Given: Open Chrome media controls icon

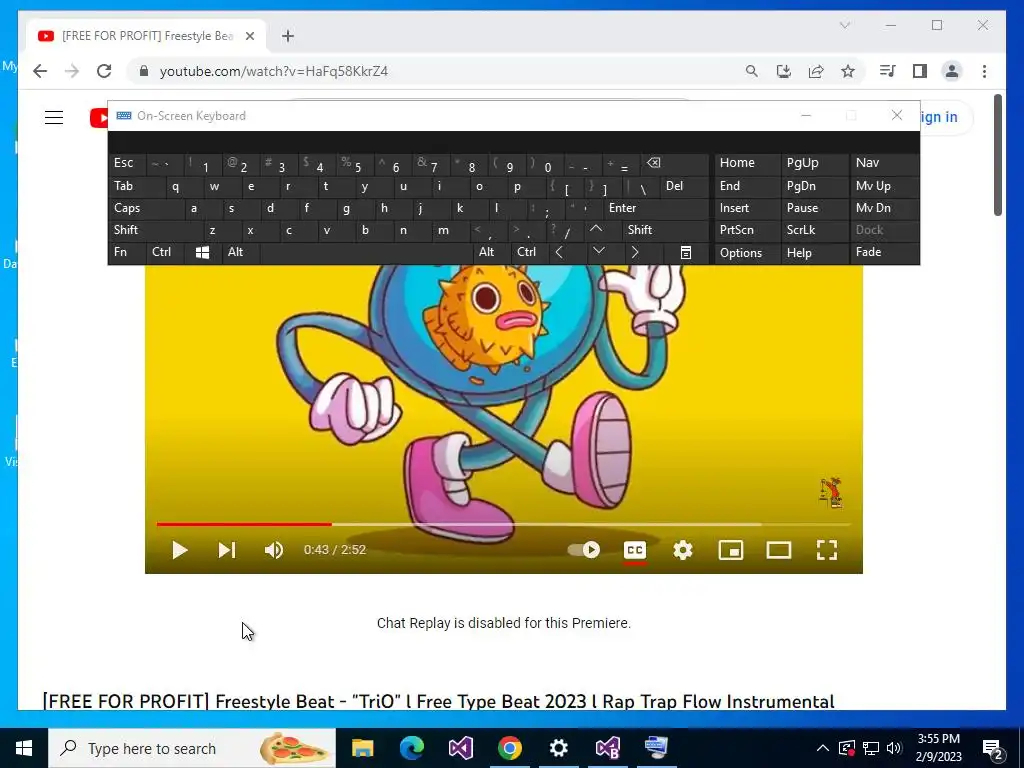Looking at the screenshot, I should pyautogui.click(x=888, y=71).
